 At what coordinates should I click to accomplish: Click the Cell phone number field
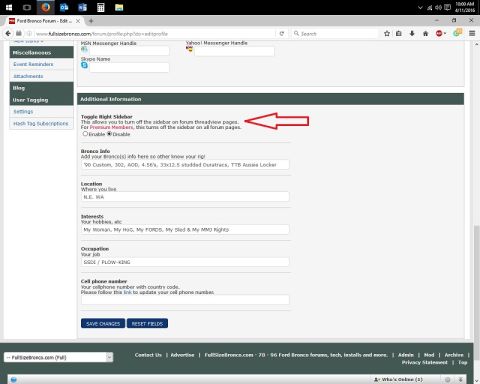click(x=185, y=300)
